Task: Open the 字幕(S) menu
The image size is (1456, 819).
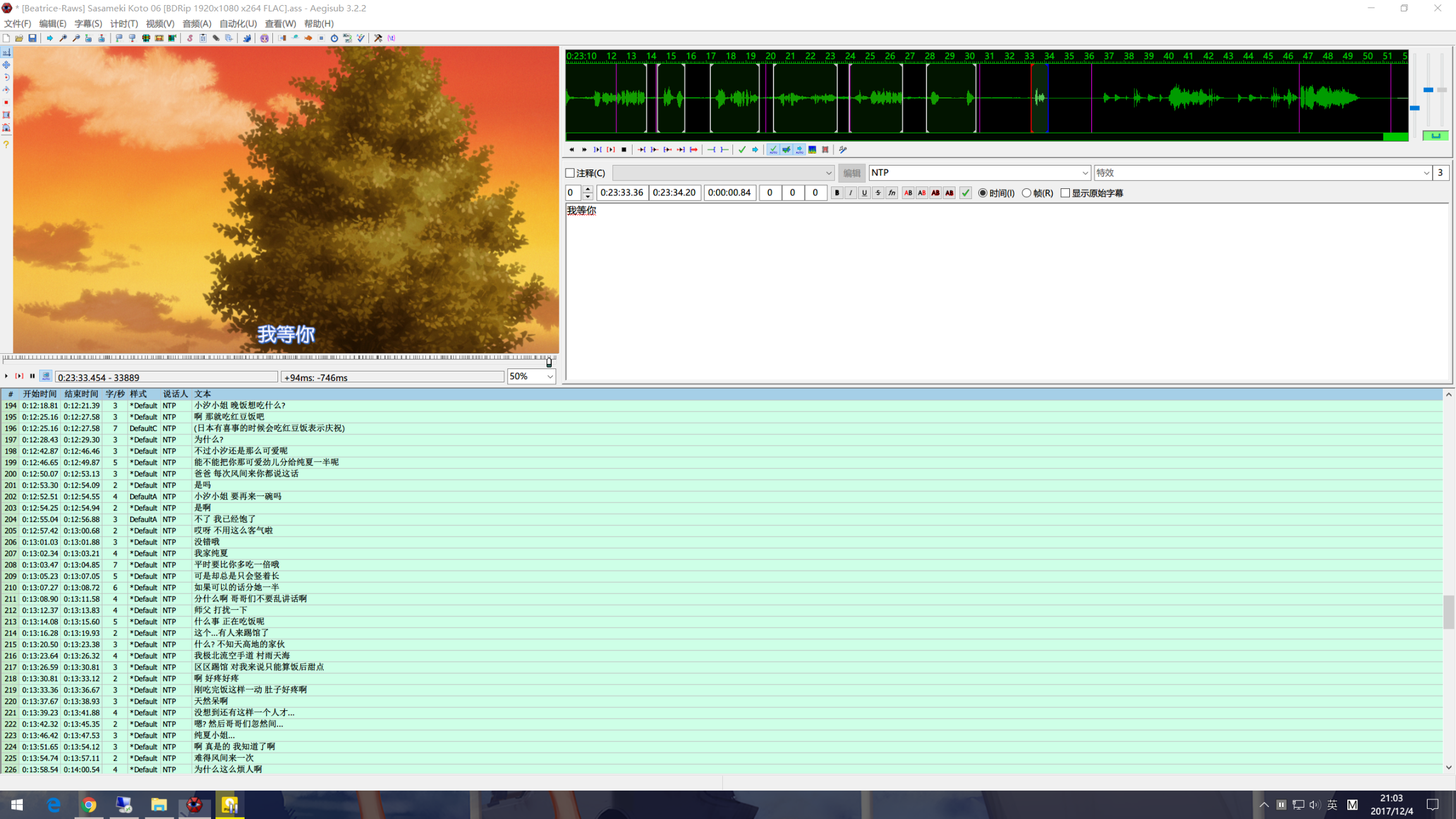Action: pos(88,23)
